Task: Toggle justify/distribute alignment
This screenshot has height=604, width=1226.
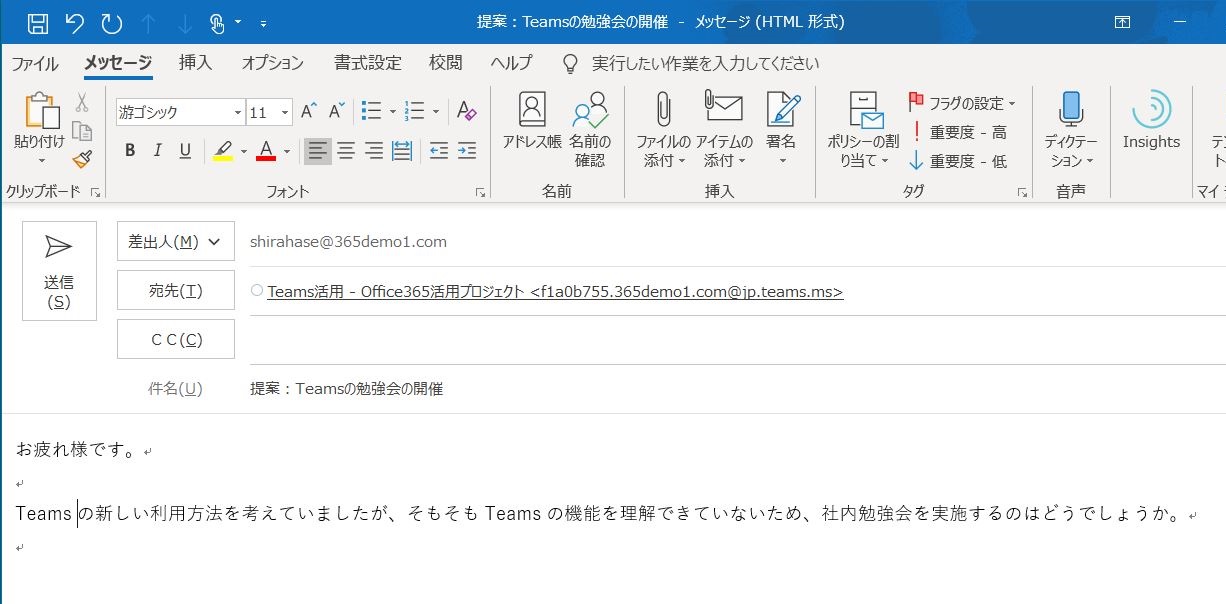Action: [x=402, y=151]
